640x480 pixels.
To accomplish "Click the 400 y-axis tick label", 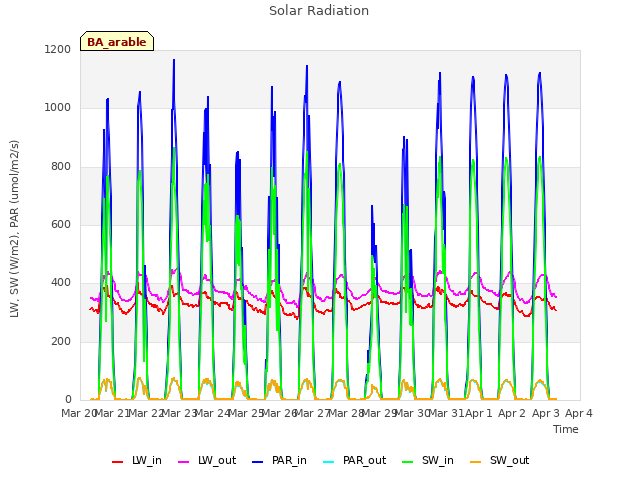I will (61, 283).
